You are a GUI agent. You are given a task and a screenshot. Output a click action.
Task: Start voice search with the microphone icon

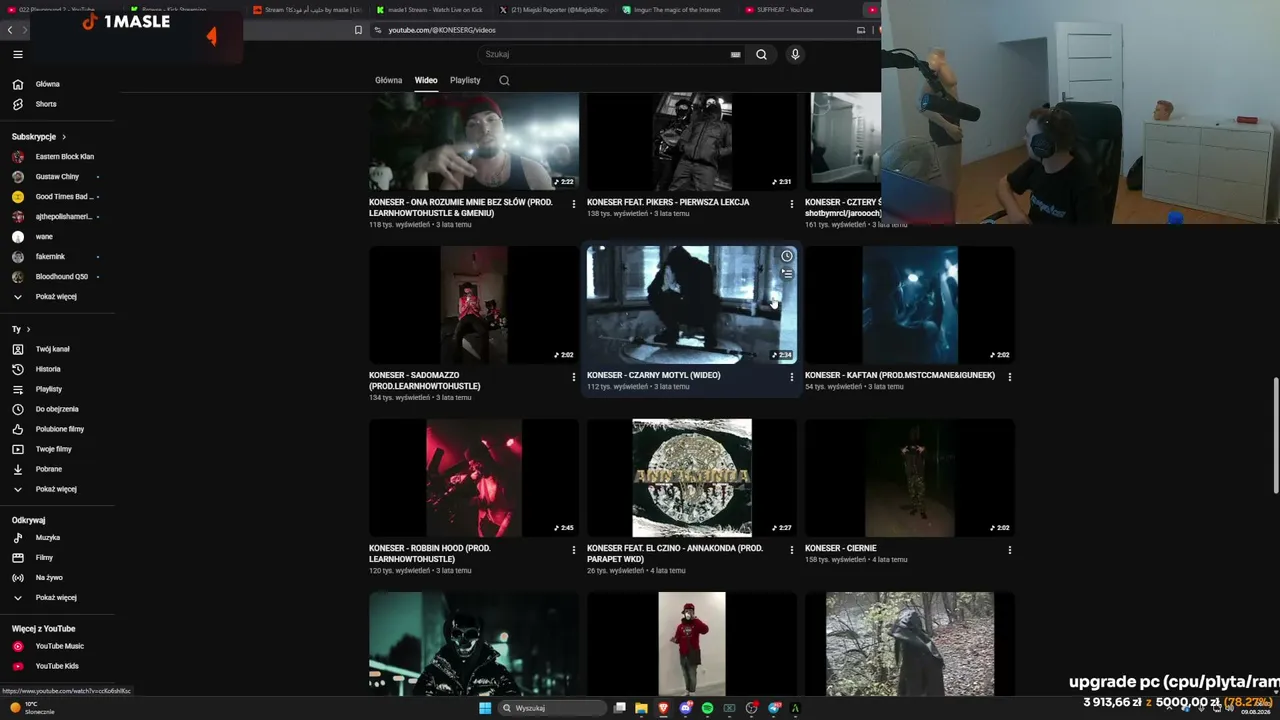795,55
